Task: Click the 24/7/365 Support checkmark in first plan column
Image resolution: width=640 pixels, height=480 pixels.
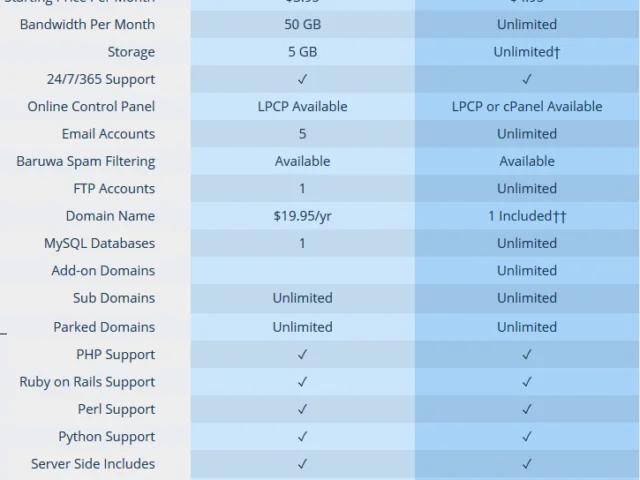Action: [302, 79]
